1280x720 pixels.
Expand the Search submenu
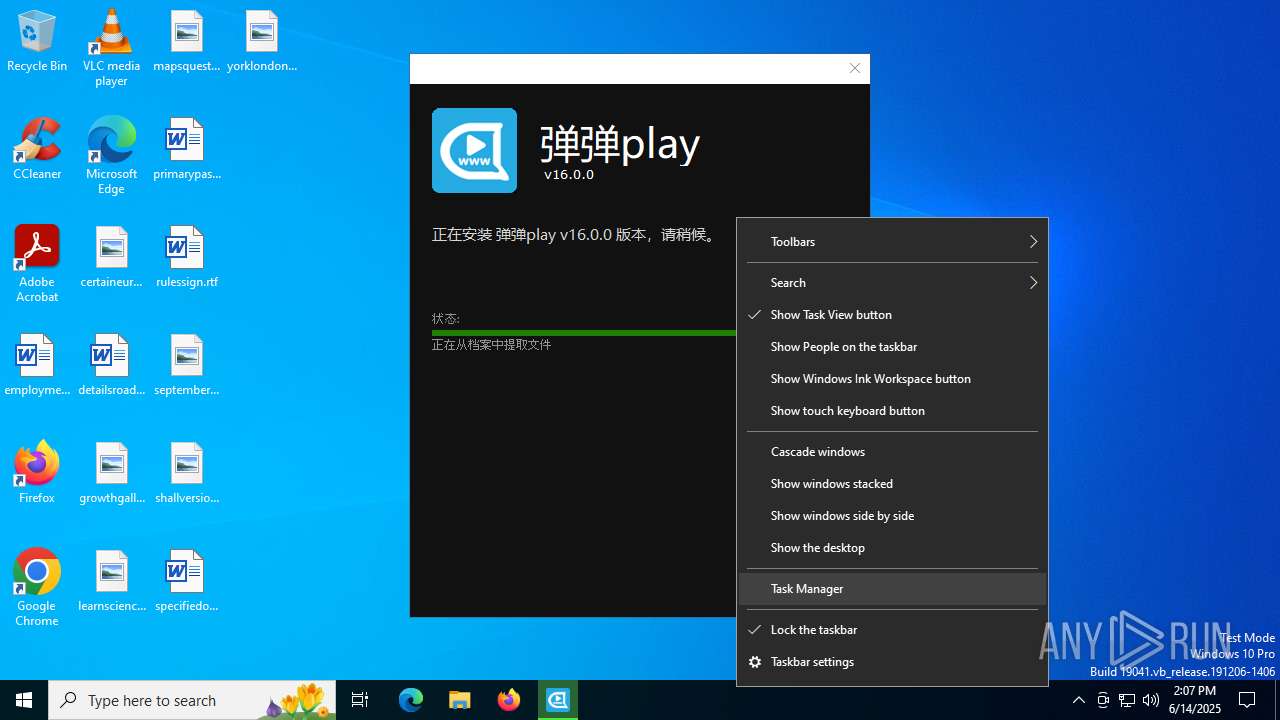pos(892,282)
